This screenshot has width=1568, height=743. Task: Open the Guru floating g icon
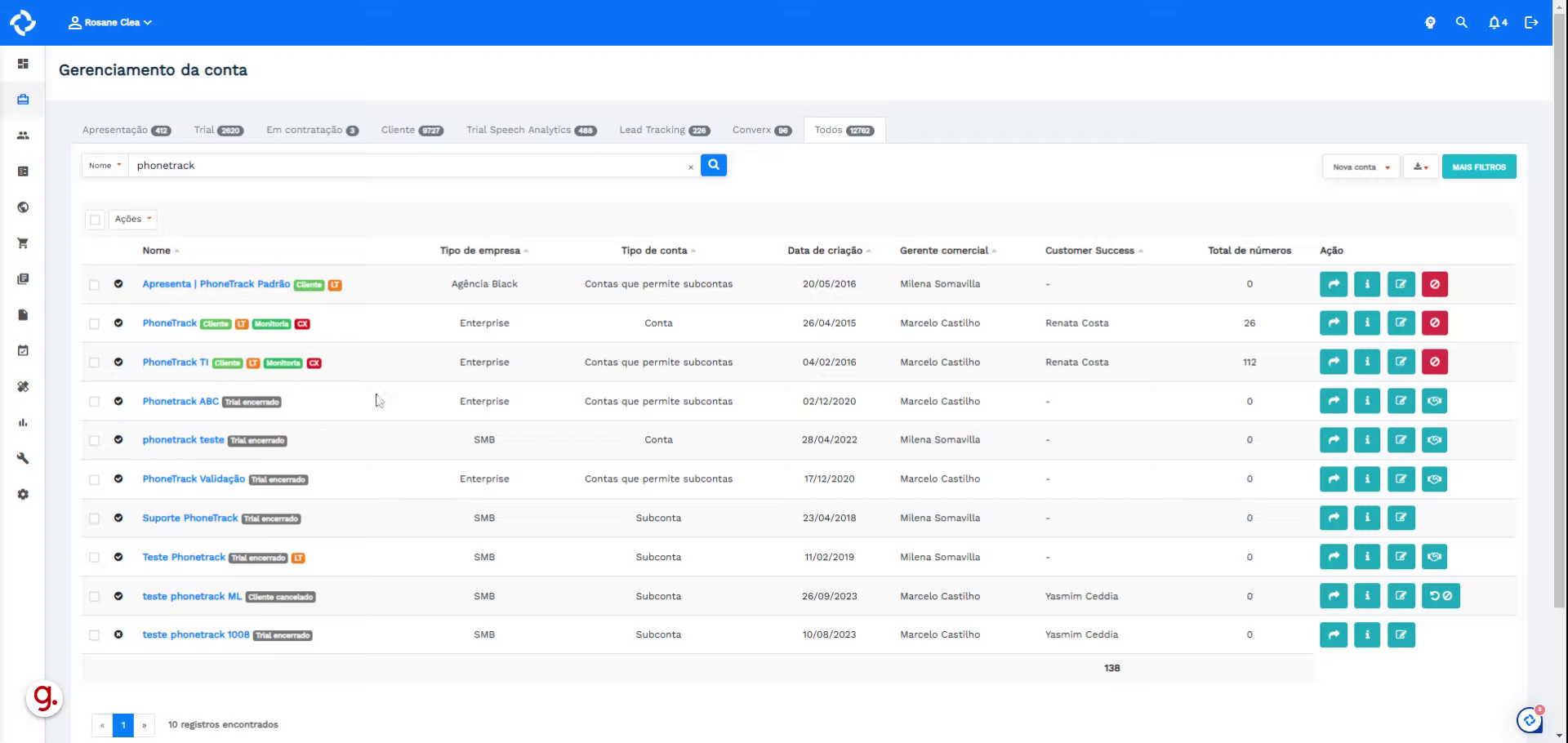coord(44,699)
